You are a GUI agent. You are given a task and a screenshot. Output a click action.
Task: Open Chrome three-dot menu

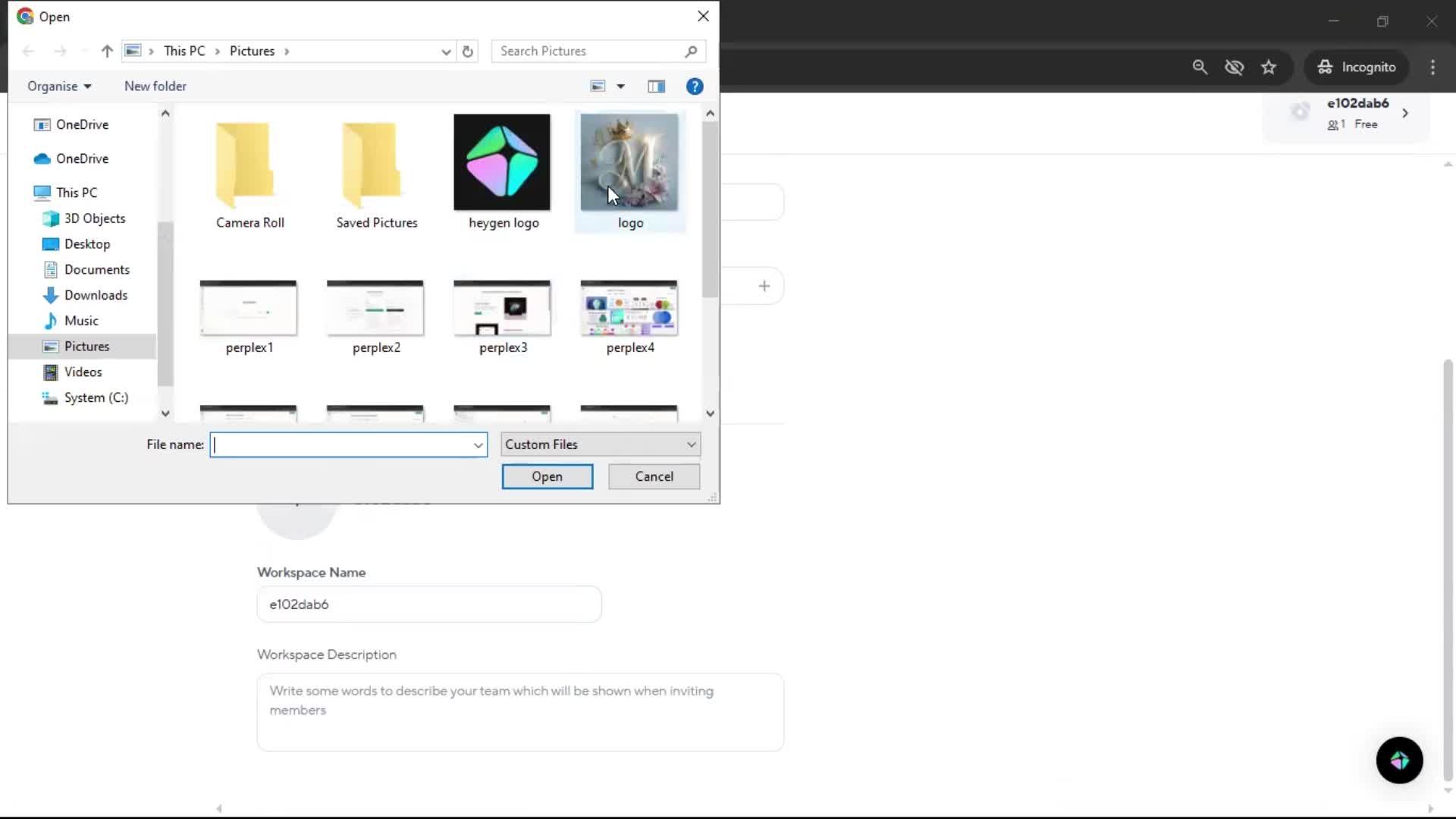tap(1432, 67)
